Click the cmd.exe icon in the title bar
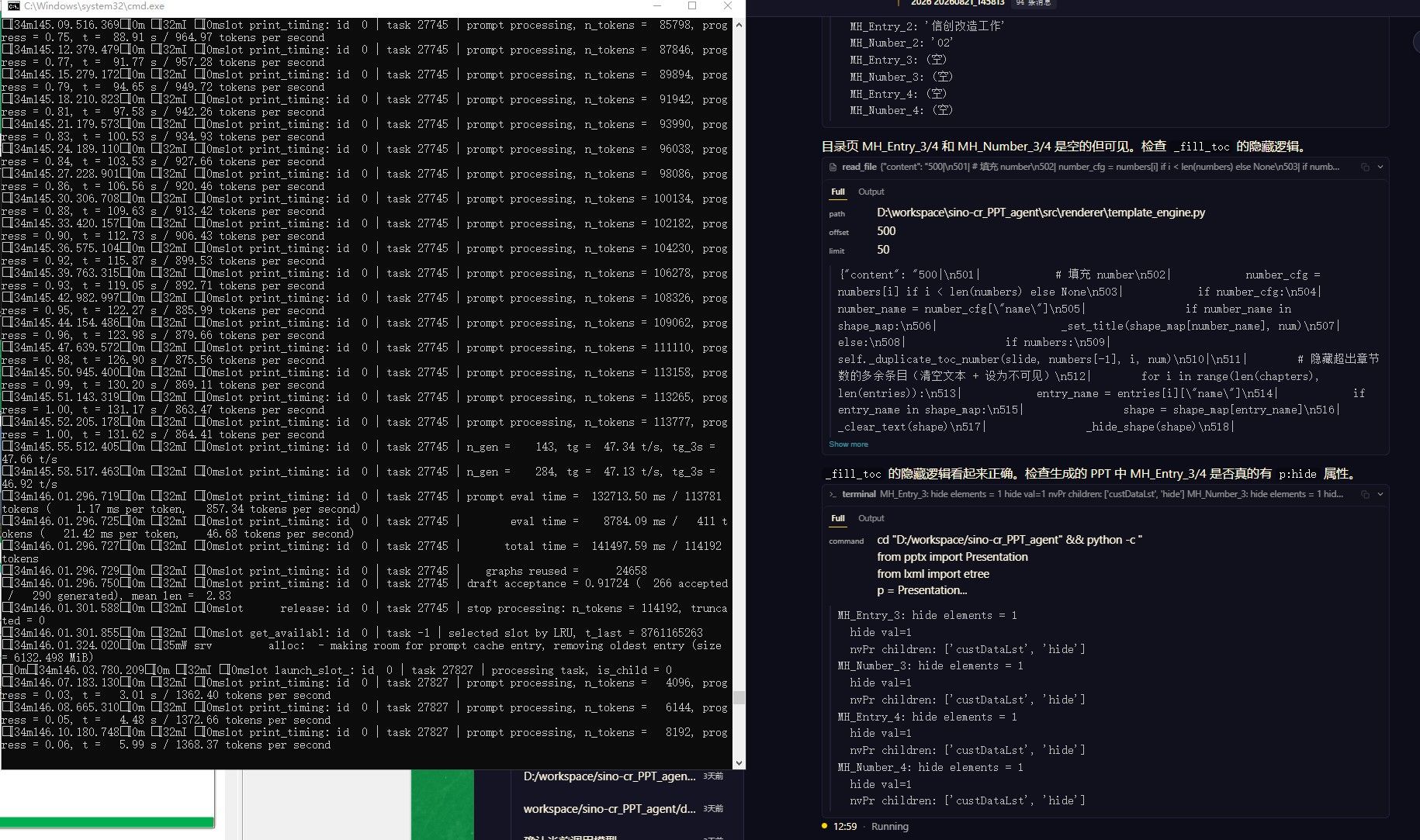 pyautogui.click(x=13, y=6)
